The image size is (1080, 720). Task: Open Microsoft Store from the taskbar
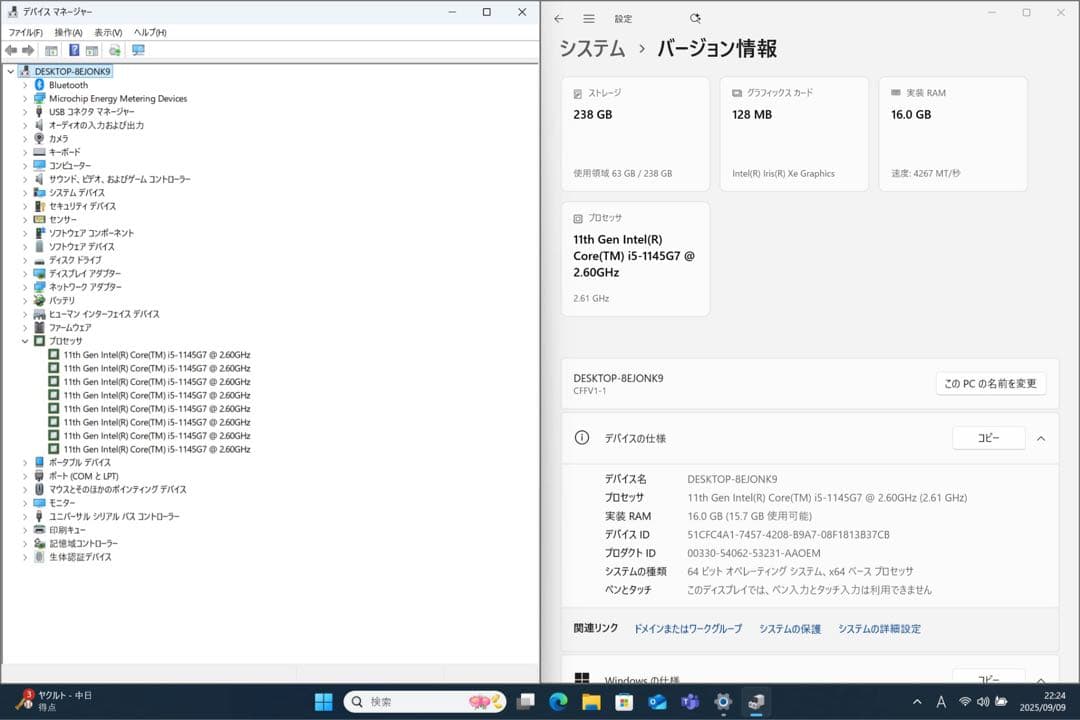tap(624, 701)
